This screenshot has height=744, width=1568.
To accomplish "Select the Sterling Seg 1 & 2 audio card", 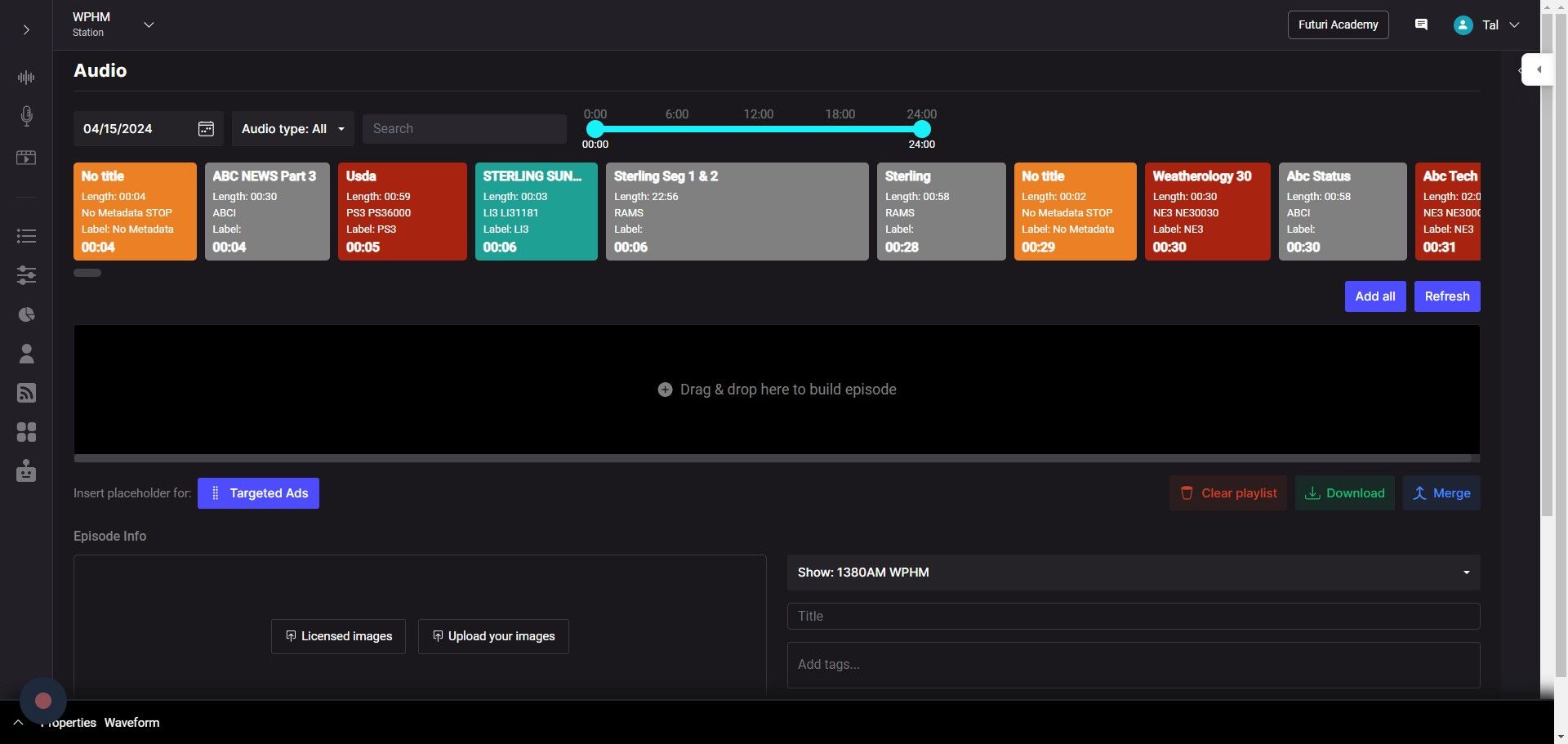I will click(x=737, y=212).
